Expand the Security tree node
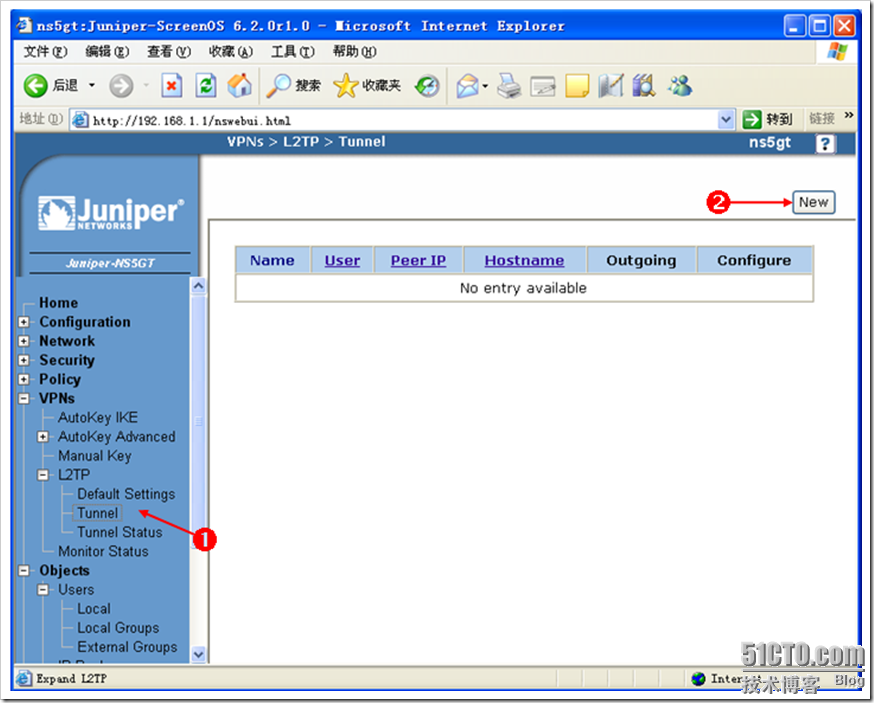 coord(23,360)
